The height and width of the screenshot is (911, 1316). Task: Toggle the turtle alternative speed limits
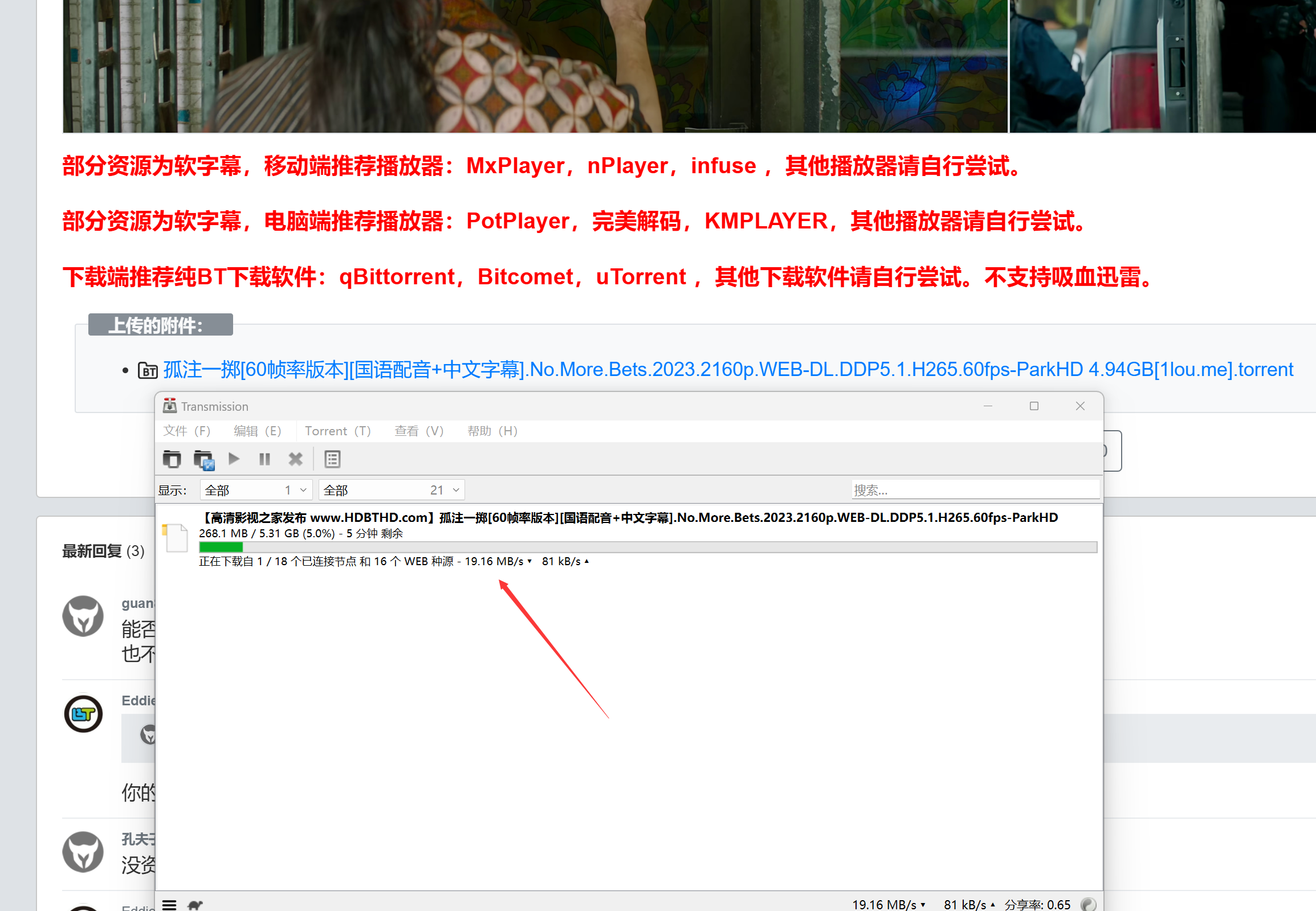(195, 905)
